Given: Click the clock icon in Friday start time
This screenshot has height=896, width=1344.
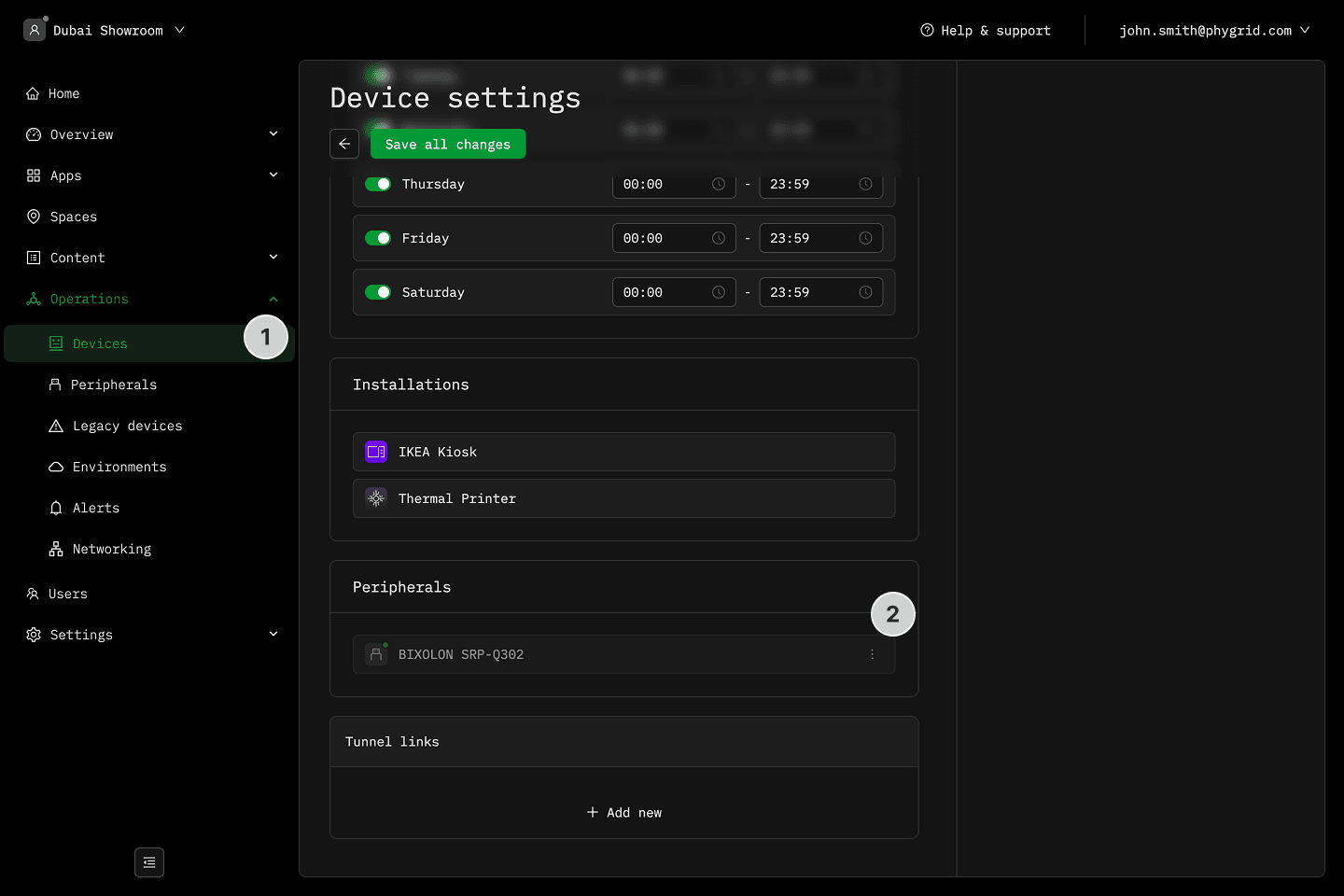Looking at the screenshot, I should click(x=719, y=239).
